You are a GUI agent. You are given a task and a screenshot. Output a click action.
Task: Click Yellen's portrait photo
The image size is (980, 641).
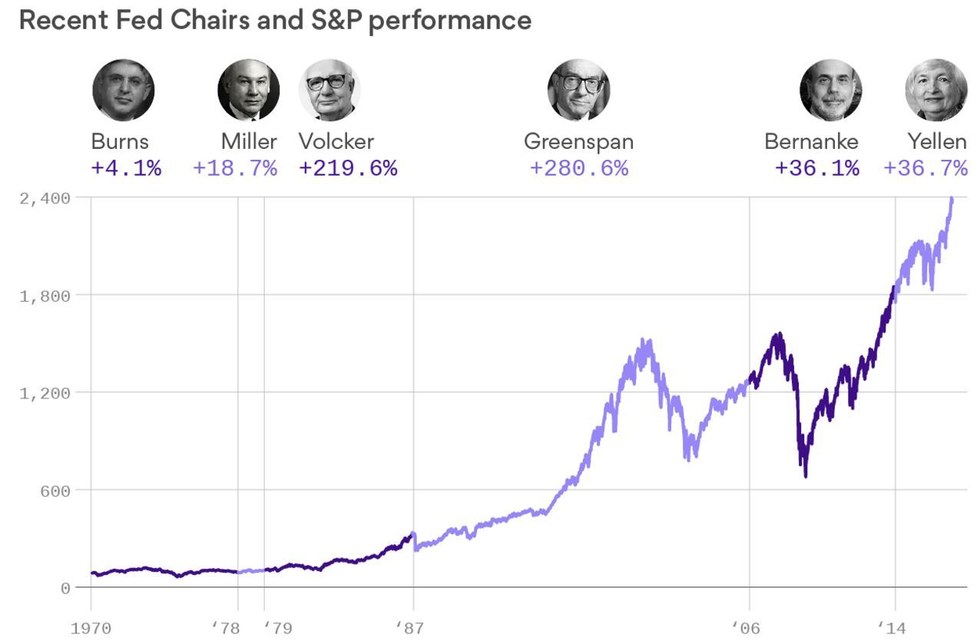(936, 90)
